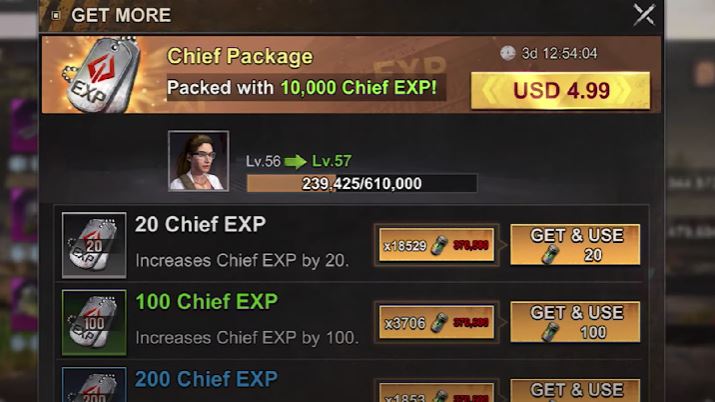Click the x3706 quantity cost box
This screenshot has width=715, height=402.
coord(436,323)
